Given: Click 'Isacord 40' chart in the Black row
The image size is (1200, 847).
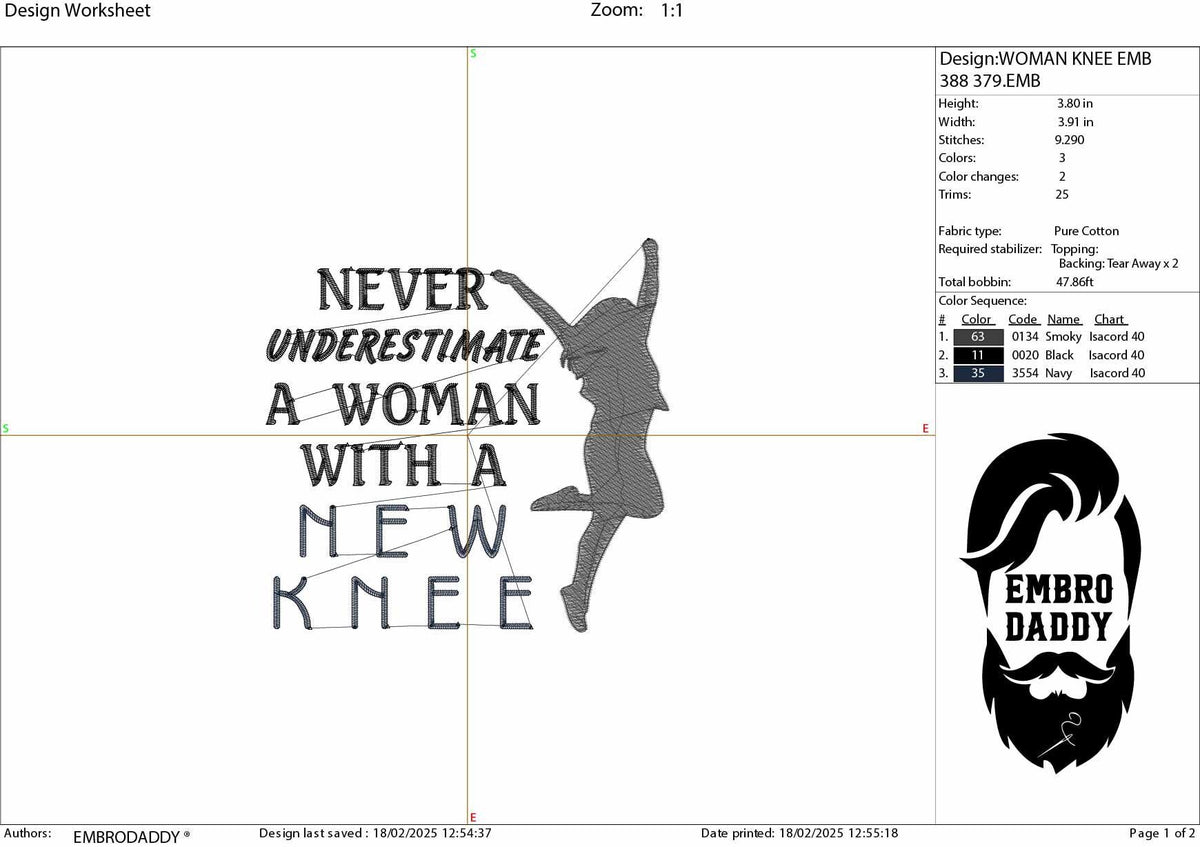Looking at the screenshot, I should (x=1117, y=355).
